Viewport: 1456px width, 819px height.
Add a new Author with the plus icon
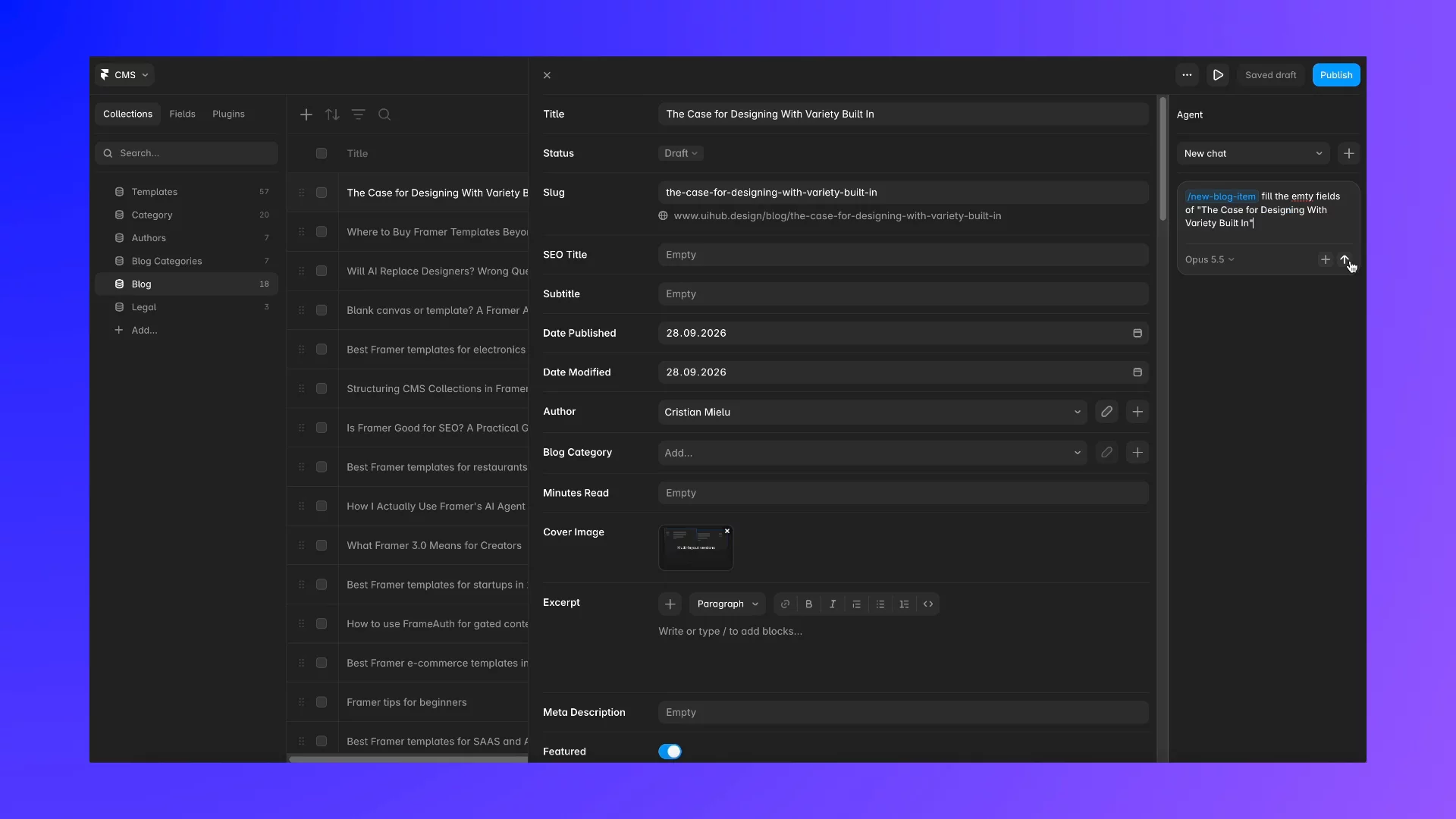[1137, 412]
